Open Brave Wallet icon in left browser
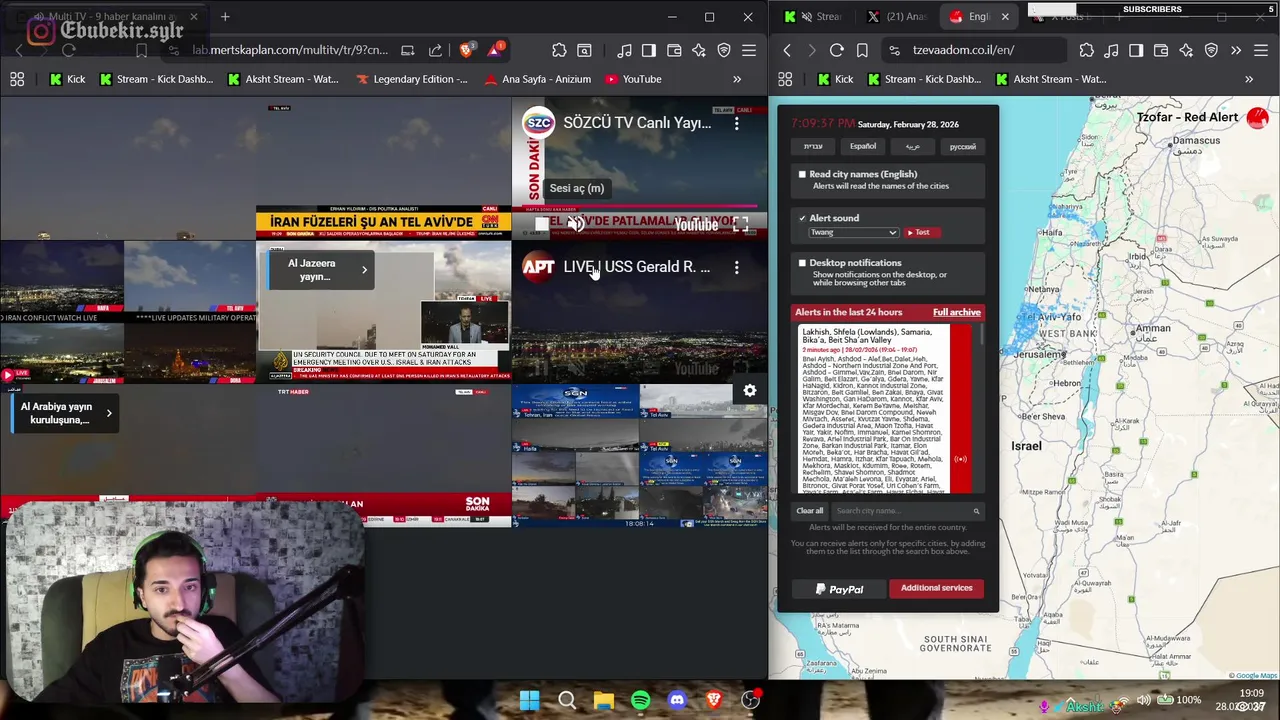Screen dimensions: 1280x720 click(x=674, y=50)
